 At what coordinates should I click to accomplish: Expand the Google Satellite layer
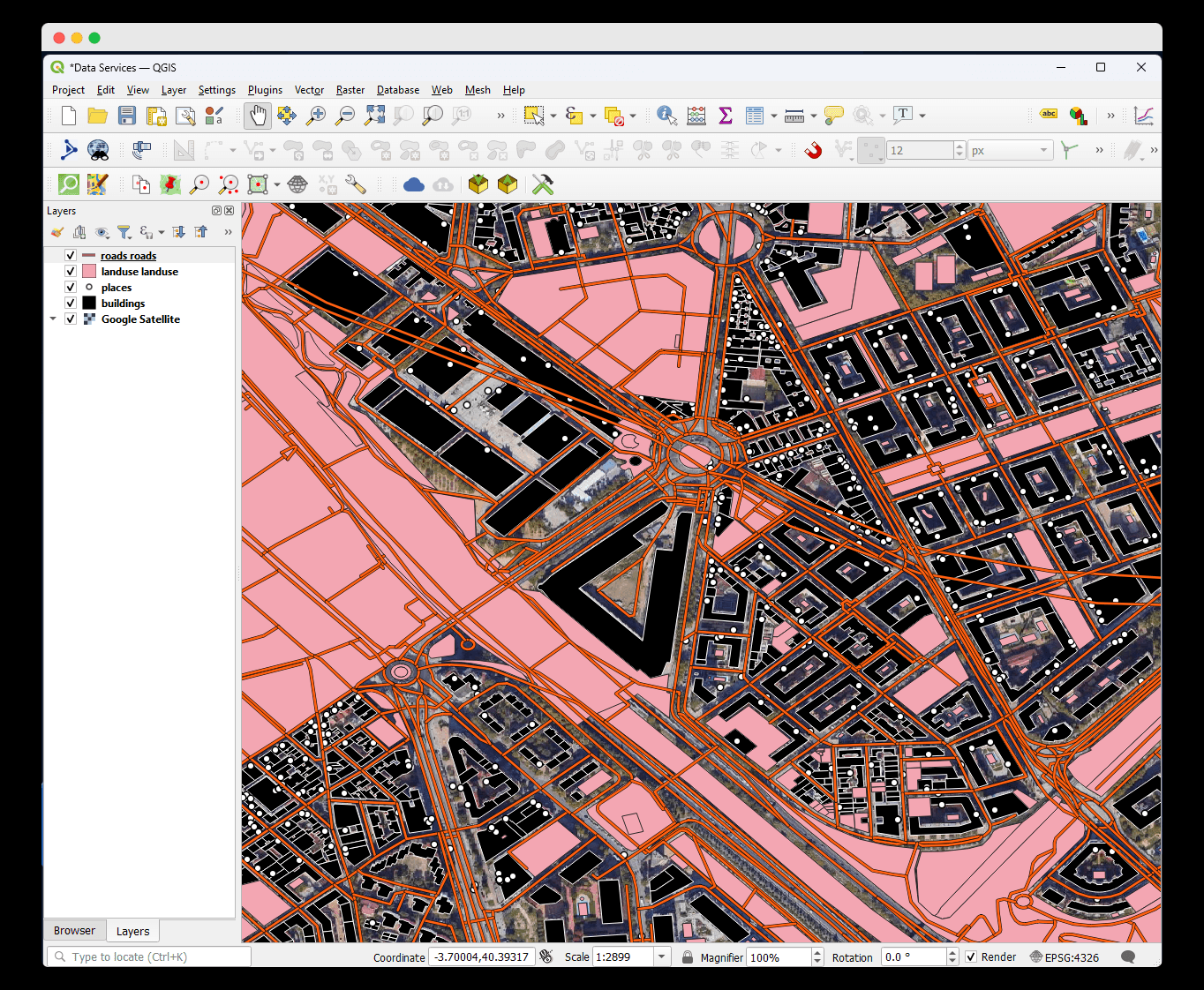53,319
